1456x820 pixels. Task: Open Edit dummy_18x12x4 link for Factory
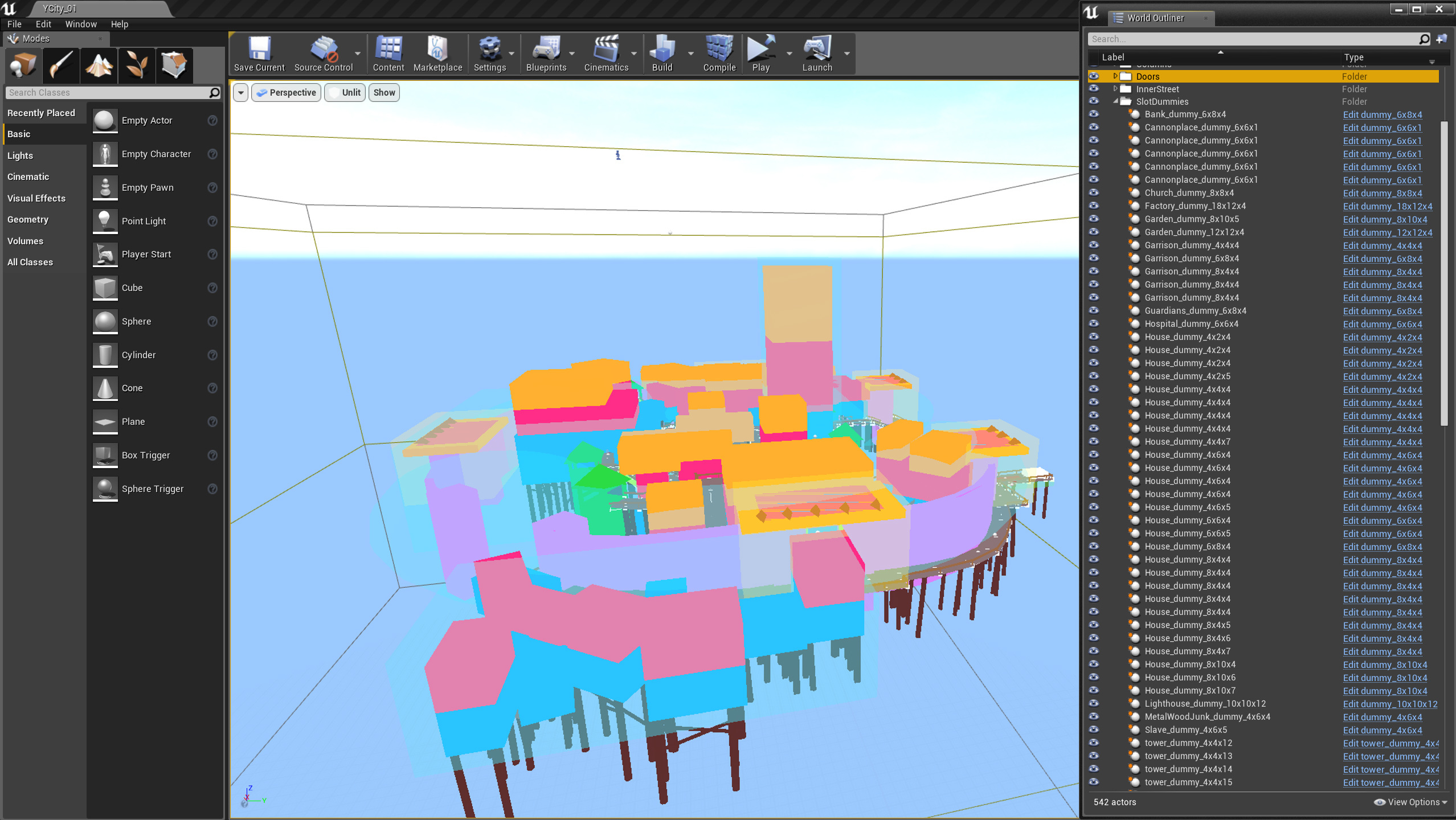coord(1387,206)
